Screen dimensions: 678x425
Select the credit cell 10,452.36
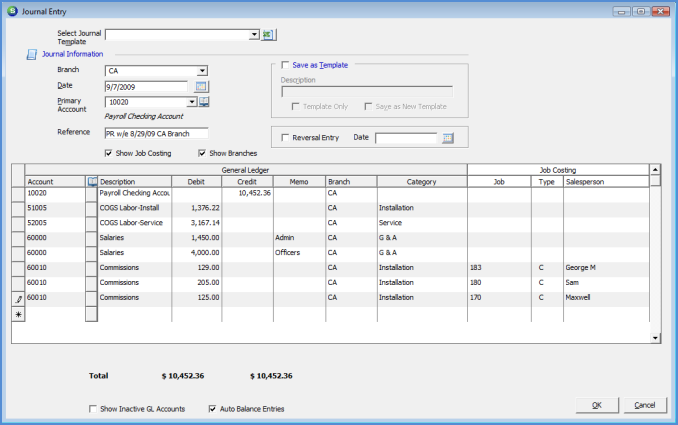pos(247,193)
